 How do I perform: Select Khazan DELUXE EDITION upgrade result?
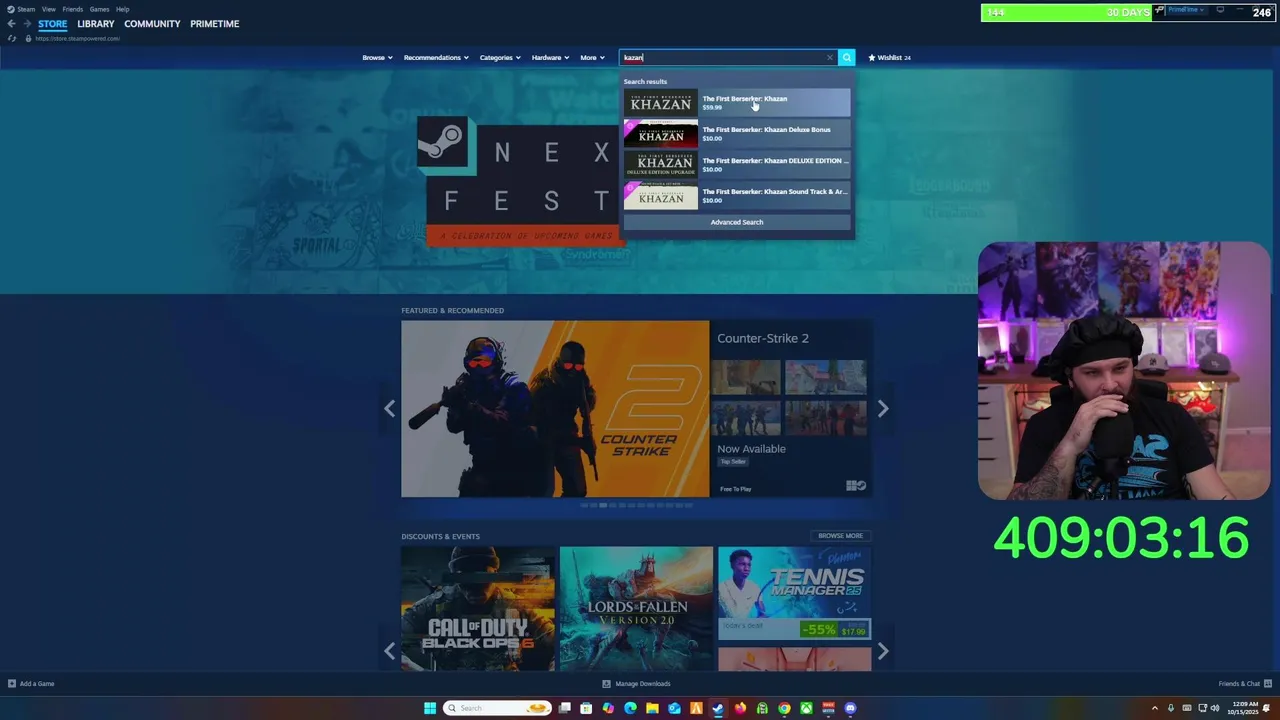[737, 165]
